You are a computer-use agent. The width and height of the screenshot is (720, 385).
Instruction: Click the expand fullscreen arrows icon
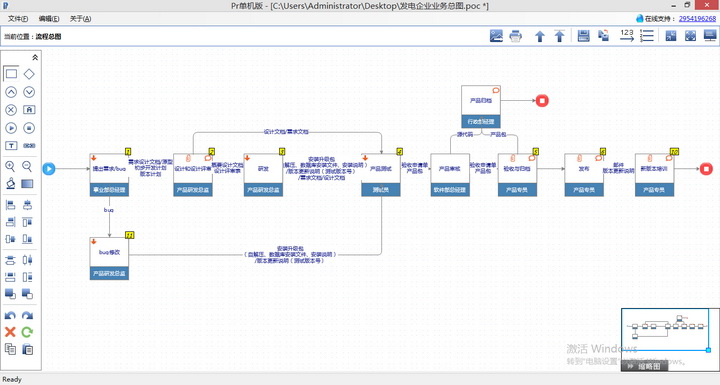click(690, 36)
